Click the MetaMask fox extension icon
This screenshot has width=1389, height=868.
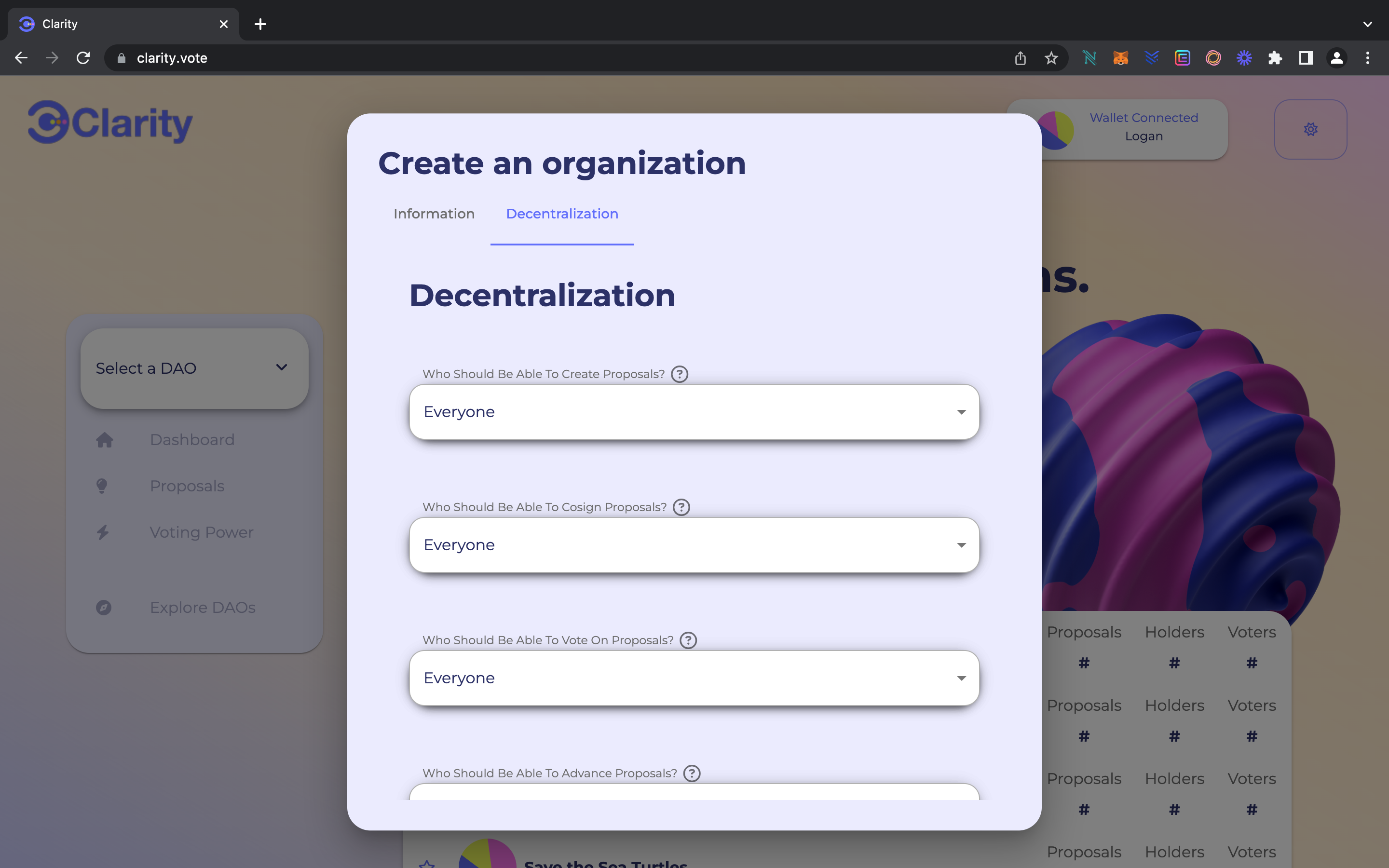1120,58
